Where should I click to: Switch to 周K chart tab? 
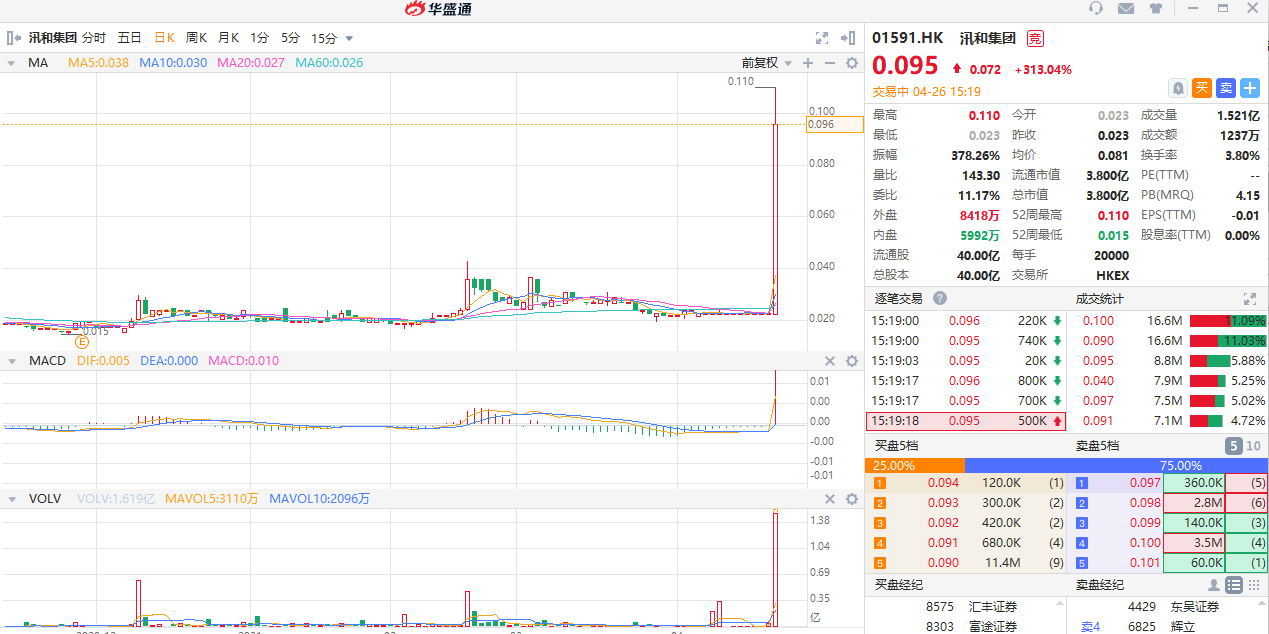click(x=196, y=38)
